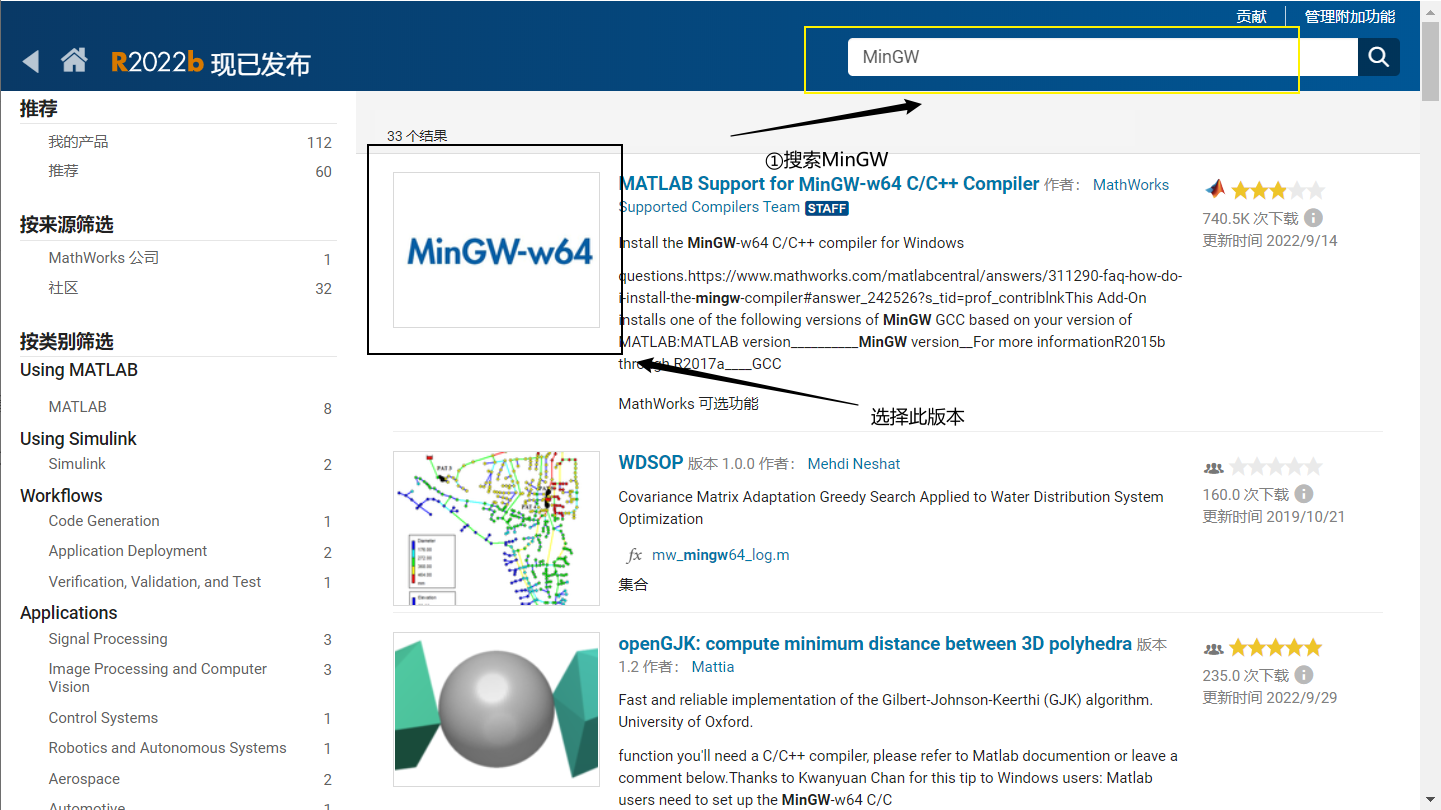
Task: Click info icon beside 160.0 downloads
Action: tap(1304, 494)
